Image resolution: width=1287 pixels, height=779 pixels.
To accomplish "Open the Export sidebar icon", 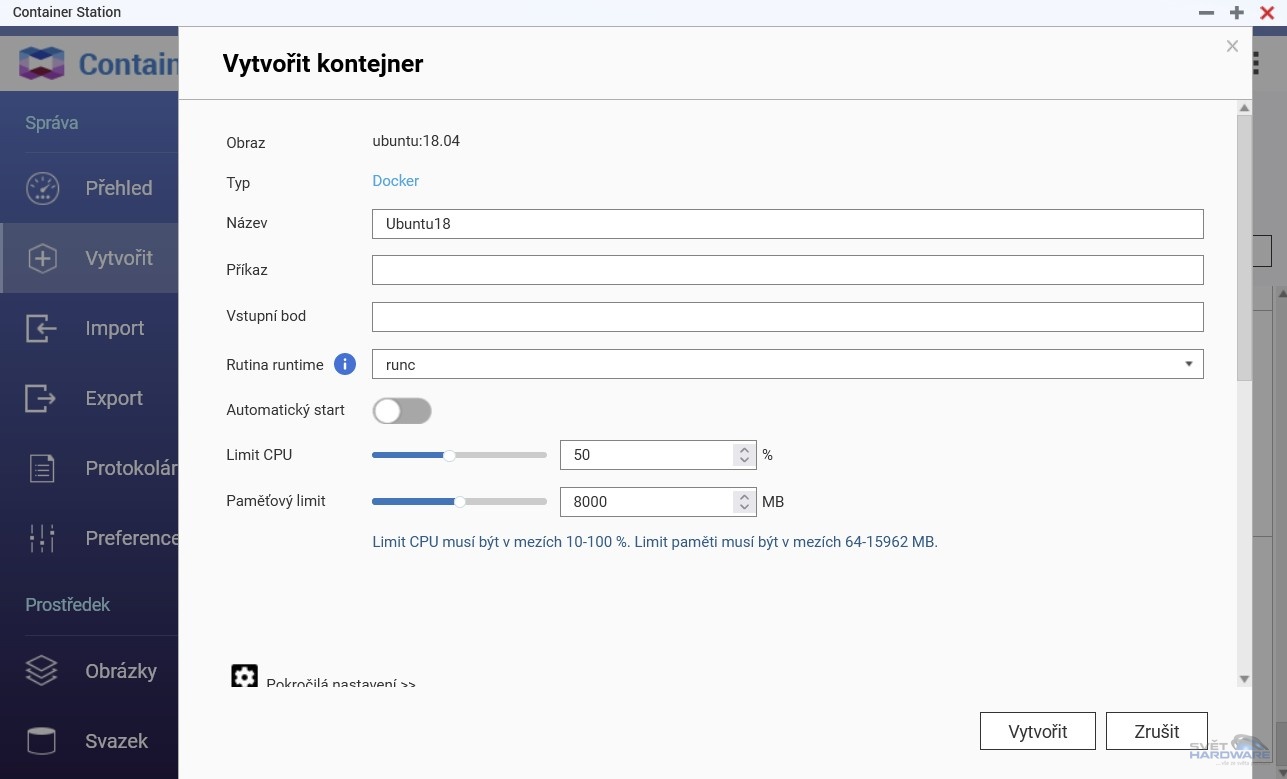I will tap(42, 398).
